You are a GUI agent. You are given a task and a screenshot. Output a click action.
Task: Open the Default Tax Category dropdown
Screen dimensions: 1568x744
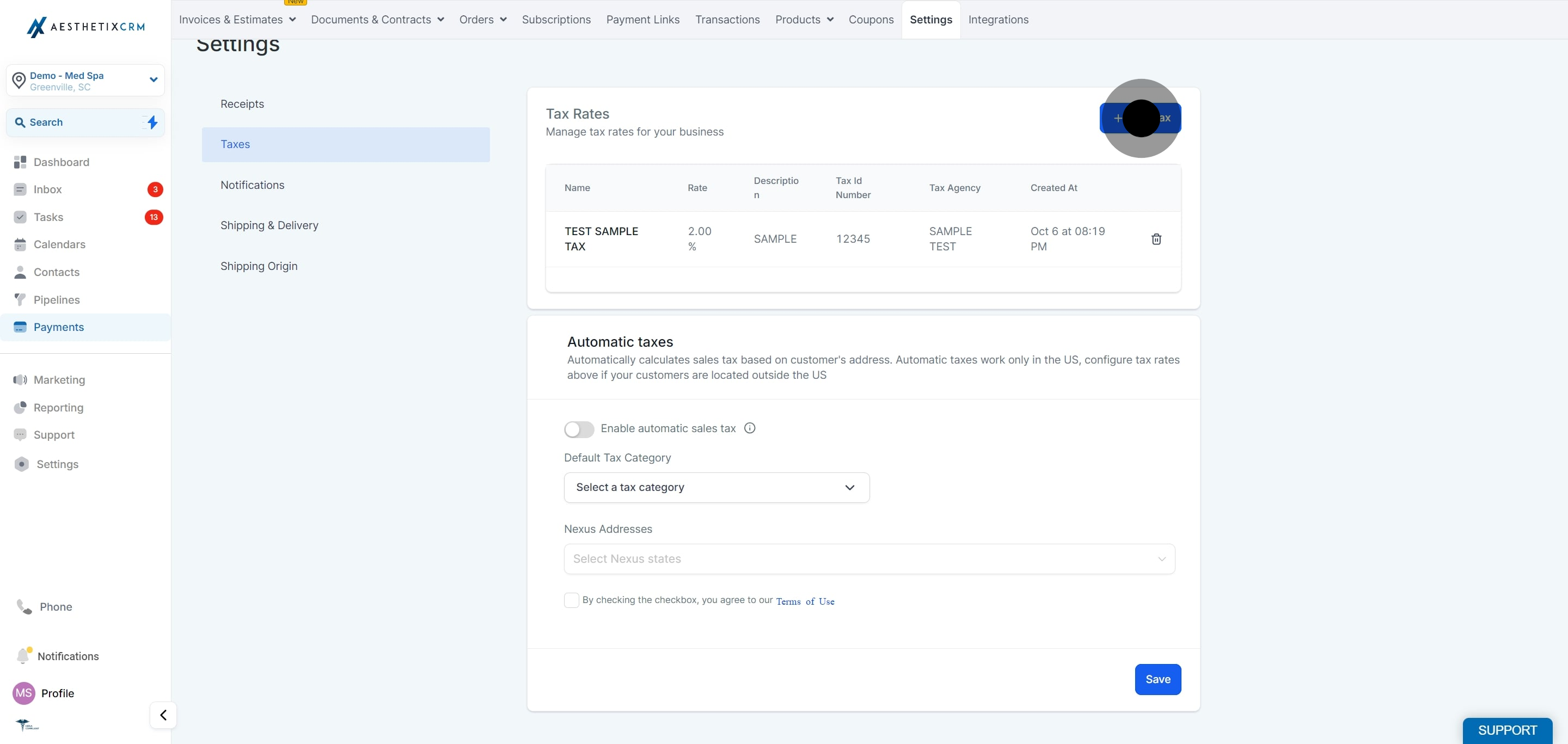716,487
